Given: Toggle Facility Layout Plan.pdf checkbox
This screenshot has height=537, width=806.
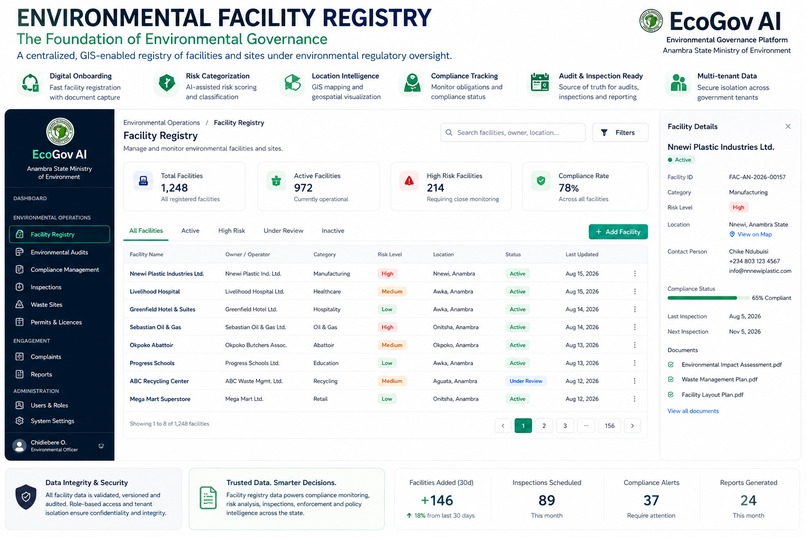Looking at the screenshot, I should pos(671,395).
